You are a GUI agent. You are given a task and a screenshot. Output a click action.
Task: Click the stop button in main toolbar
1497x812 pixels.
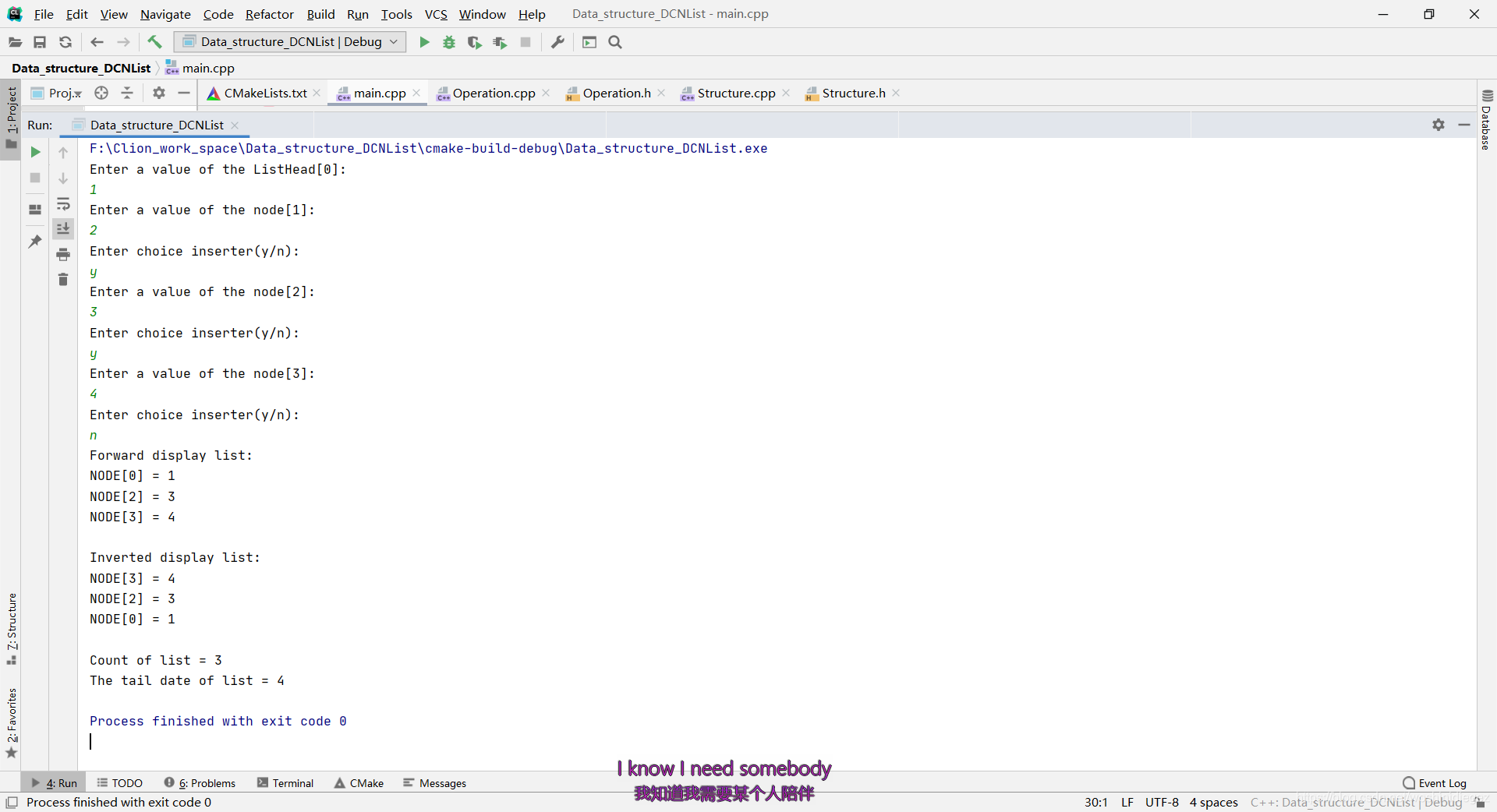tap(526, 42)
